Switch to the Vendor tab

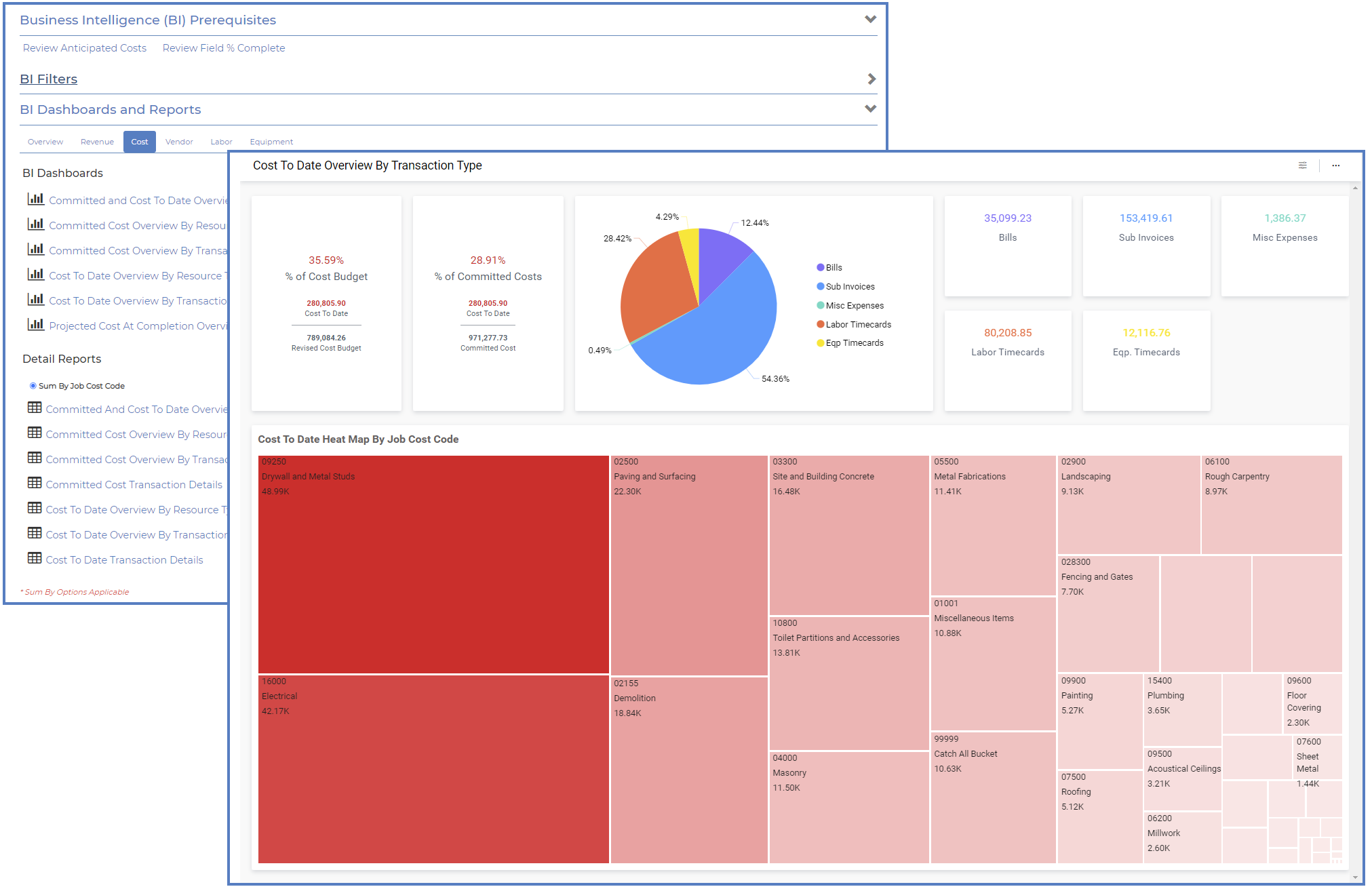[x=179, y=142]
